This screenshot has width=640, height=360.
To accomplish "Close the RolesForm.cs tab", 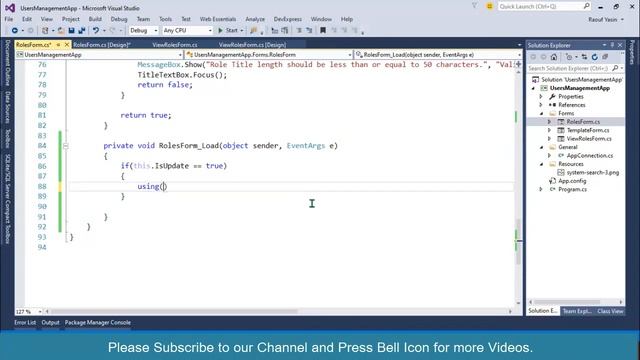I will tap(67, 44).
